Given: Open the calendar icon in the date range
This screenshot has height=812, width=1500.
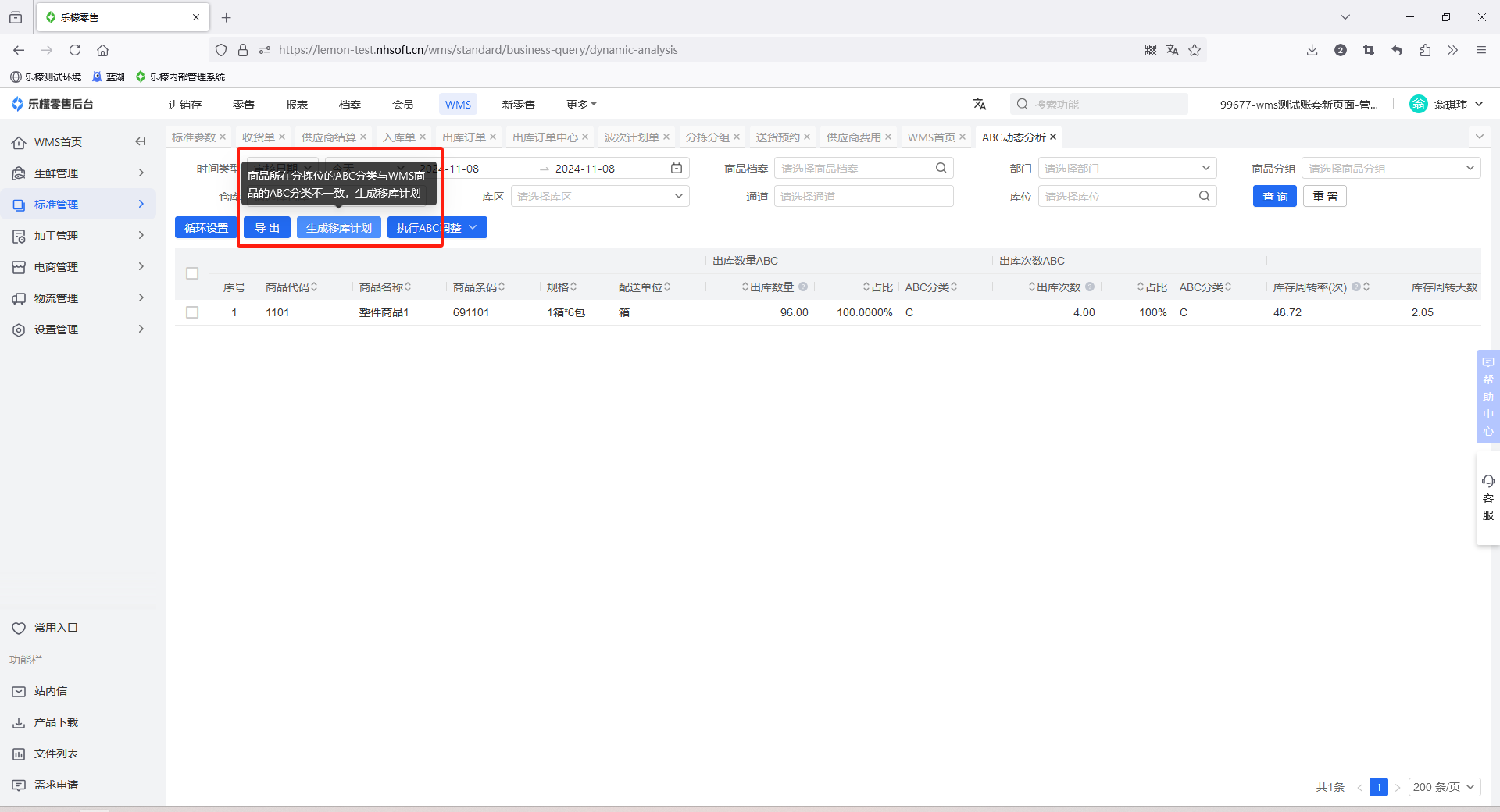Looking at the screenshot, I should pos(677,168).
